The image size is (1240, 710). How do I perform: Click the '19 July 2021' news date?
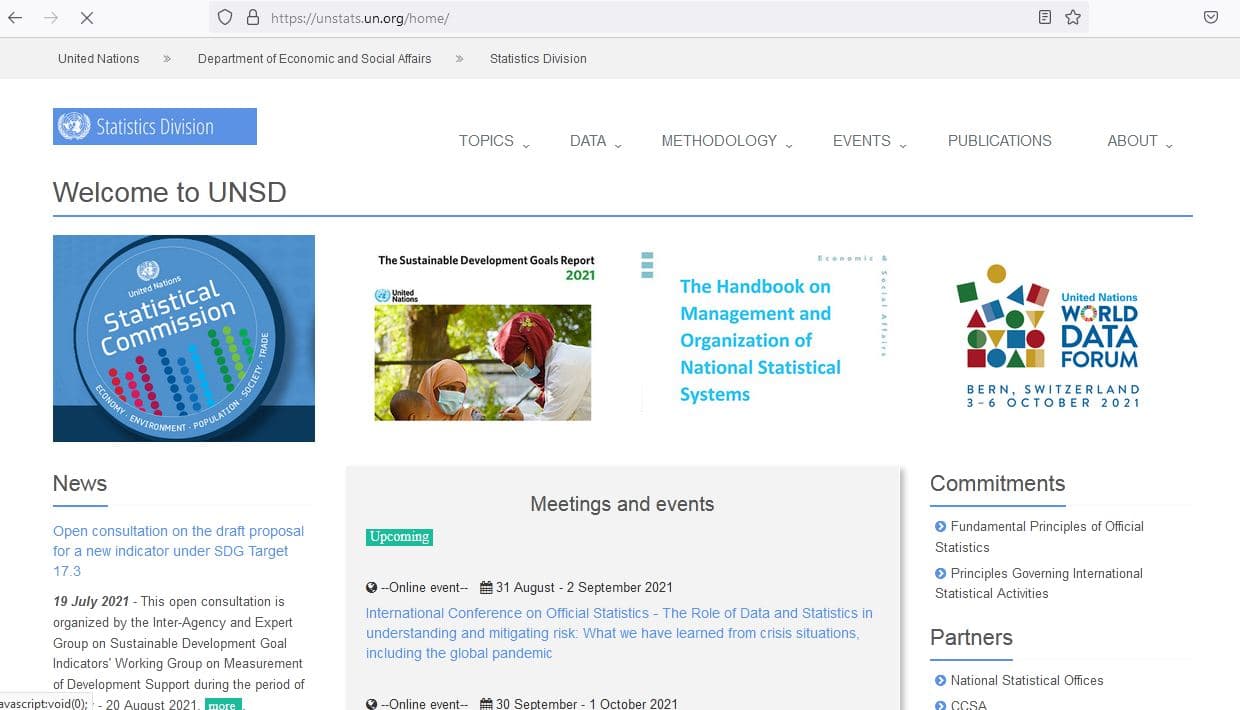coord(91,602)
